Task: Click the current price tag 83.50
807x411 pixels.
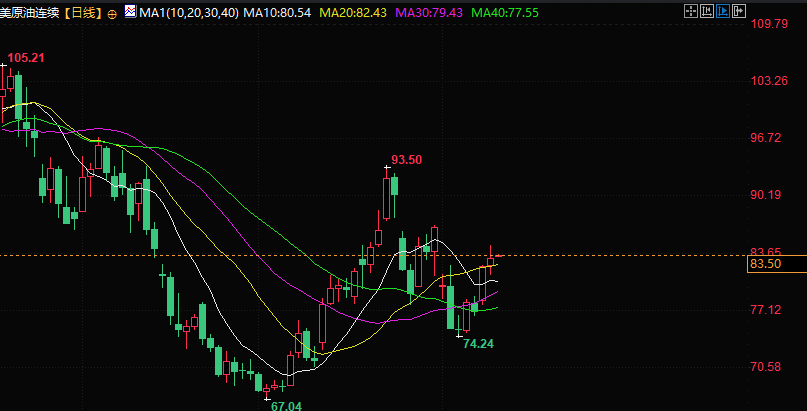Action: (777, 264)
